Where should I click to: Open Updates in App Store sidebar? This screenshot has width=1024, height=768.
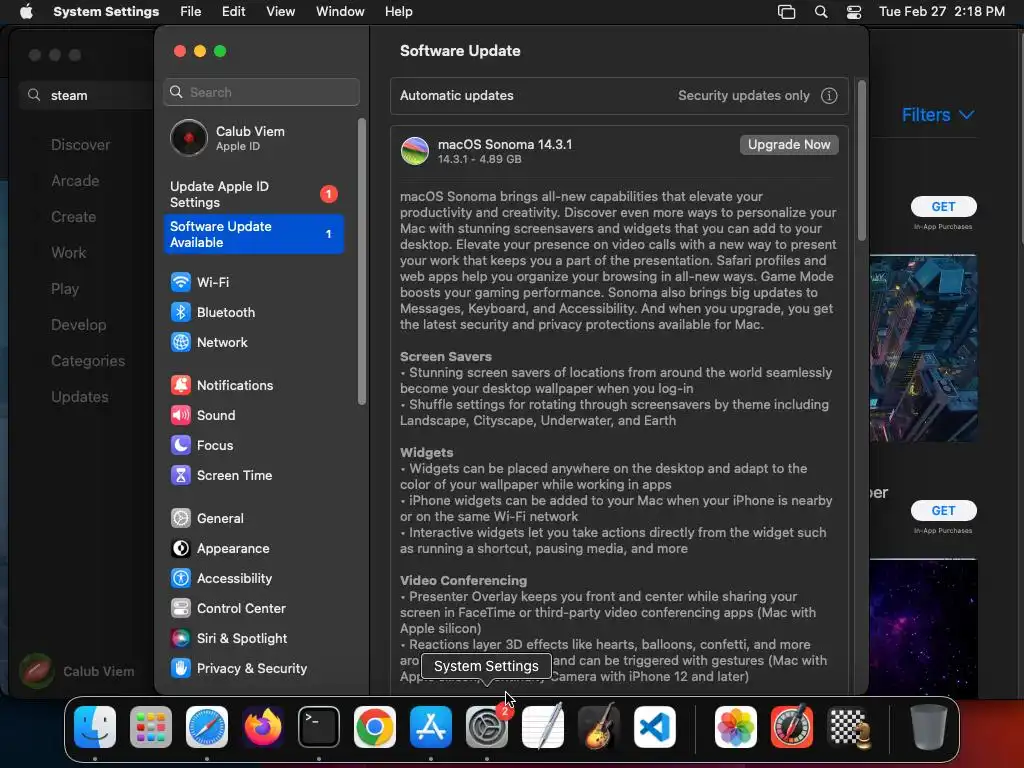point(80,397)
